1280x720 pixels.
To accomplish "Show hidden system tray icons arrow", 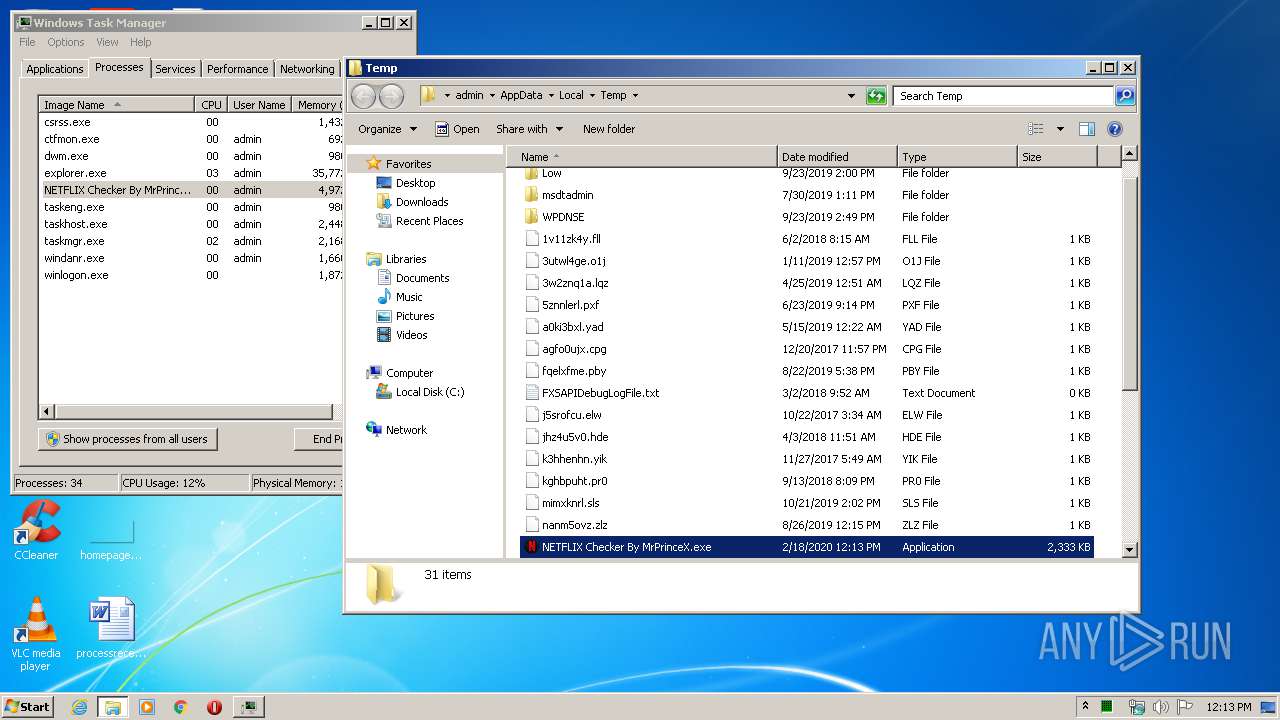I will (x=1085, y=706).
